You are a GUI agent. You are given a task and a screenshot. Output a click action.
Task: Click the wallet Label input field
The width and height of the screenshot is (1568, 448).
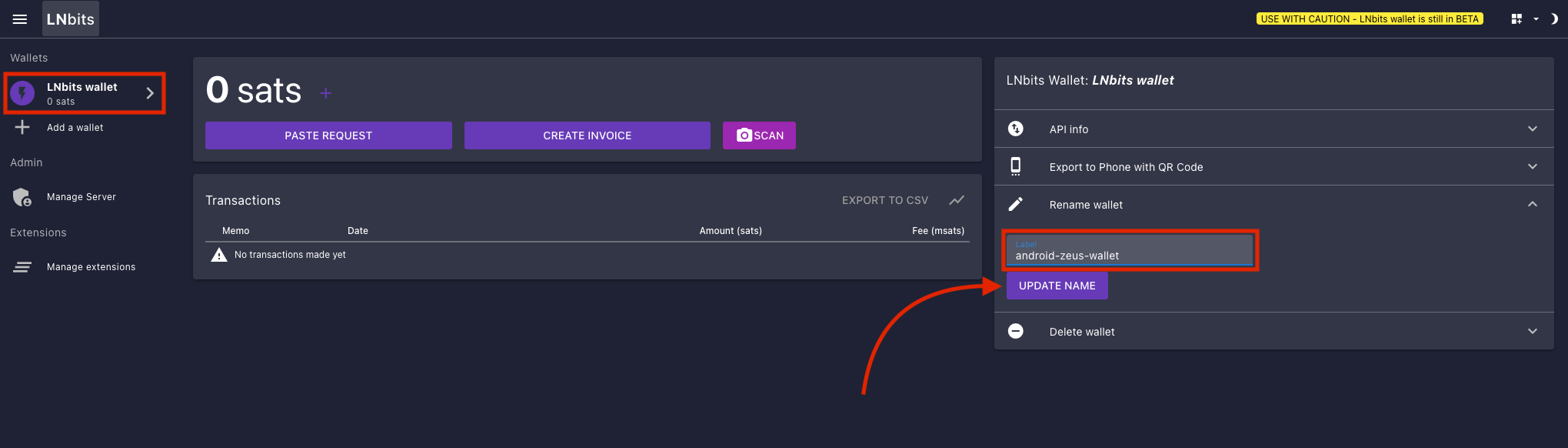point(1129,252)
